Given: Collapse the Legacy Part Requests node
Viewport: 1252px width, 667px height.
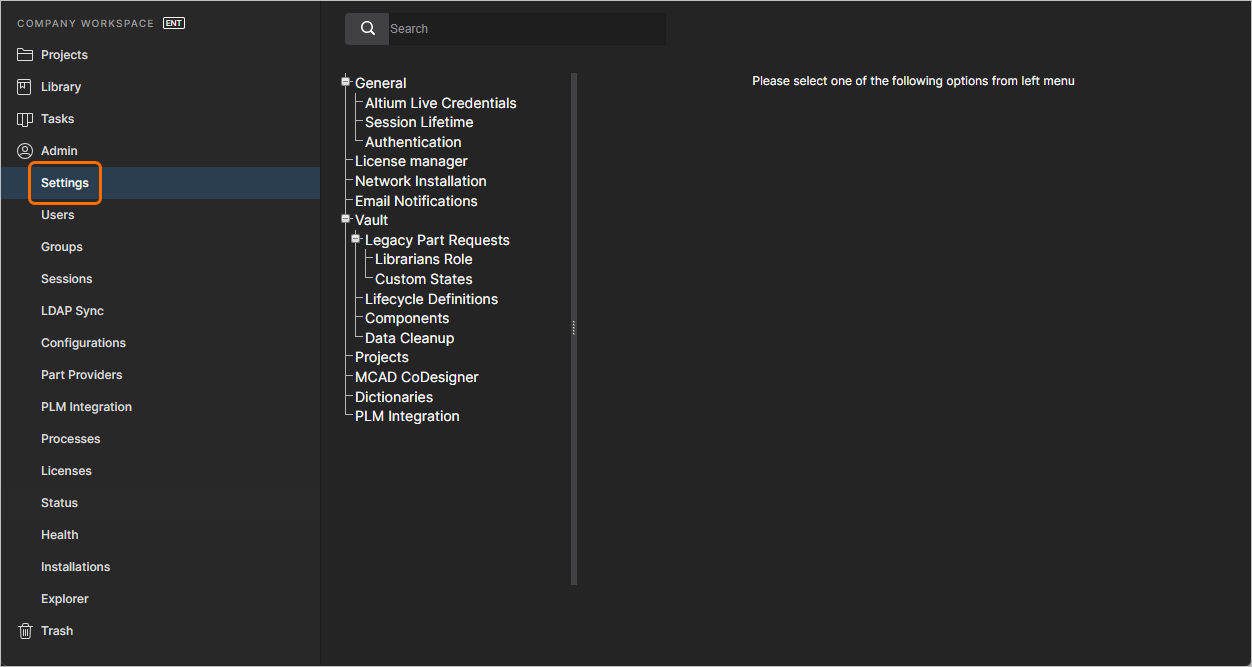Looking at the screenshot, I should 355,238.
